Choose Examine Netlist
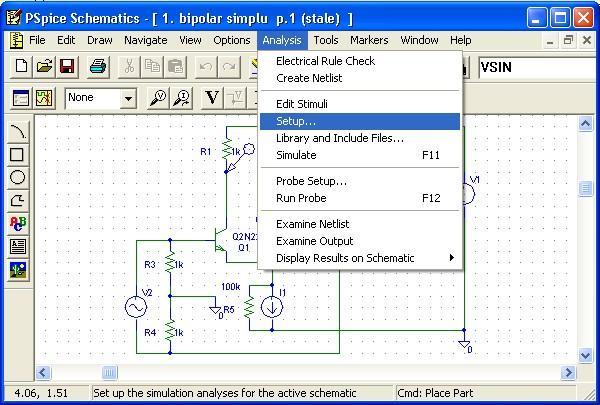 click(x=360, y=224)
